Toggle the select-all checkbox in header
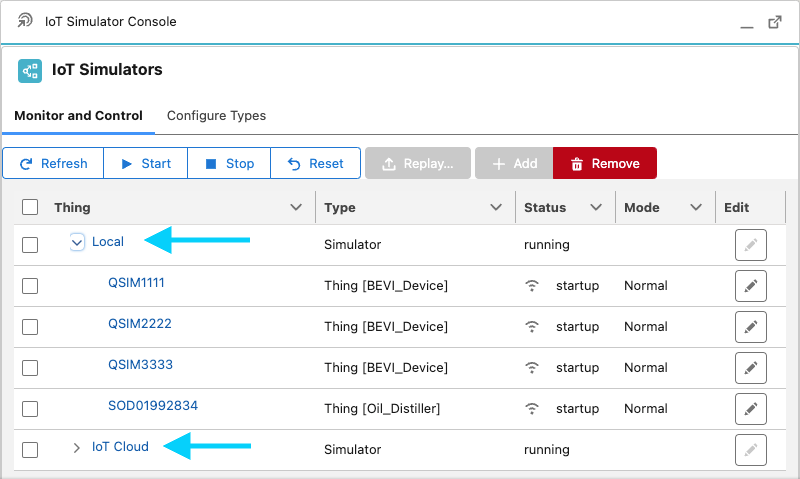This screenshot has height=479, width=800. pos(30,207)
